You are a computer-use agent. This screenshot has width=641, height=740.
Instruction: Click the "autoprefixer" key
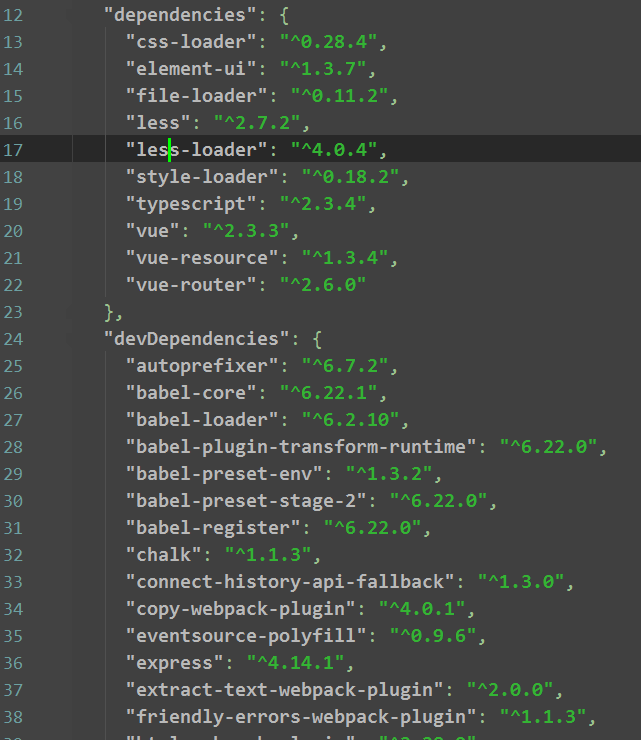click(x=202, y=366)
